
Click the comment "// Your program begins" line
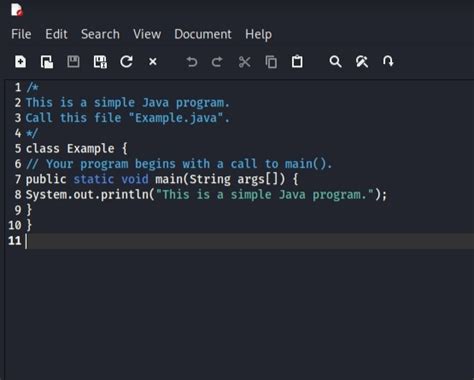[179, 164]
